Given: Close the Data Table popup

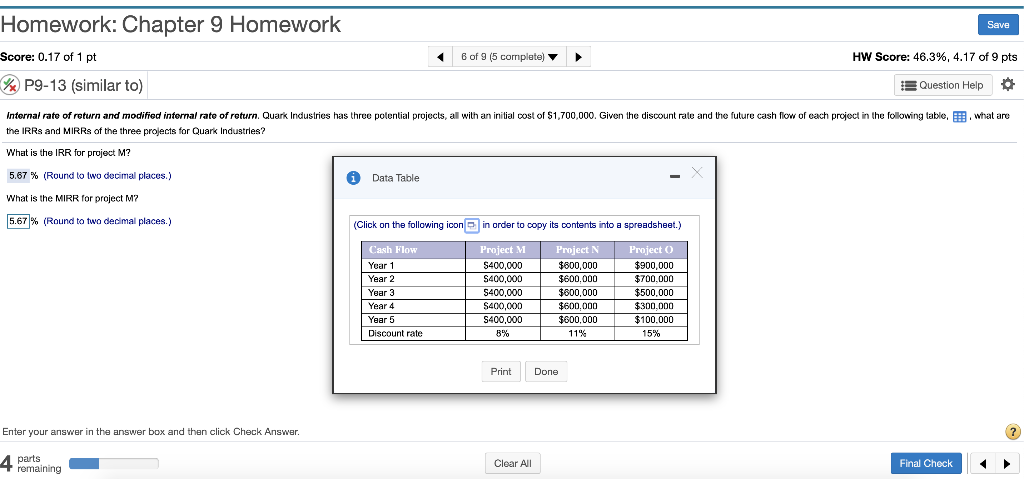Looking at the screenshot, I should [x=697, y=173].
